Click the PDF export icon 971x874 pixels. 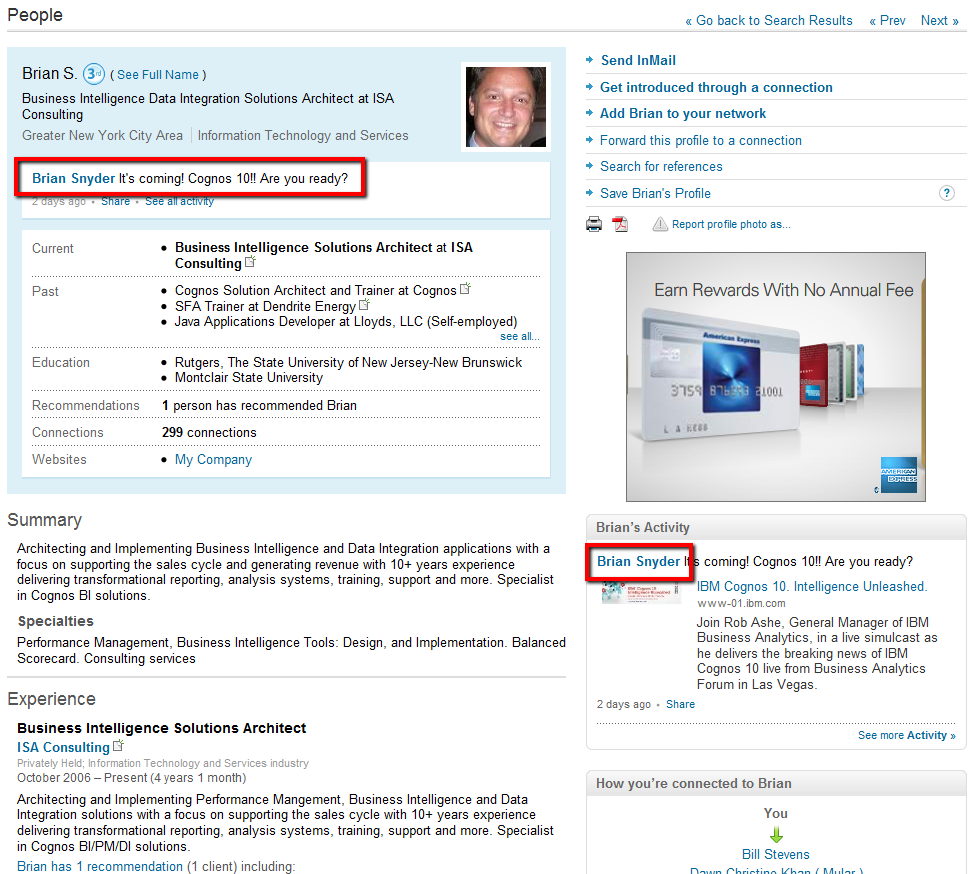(x=620, y=224)
